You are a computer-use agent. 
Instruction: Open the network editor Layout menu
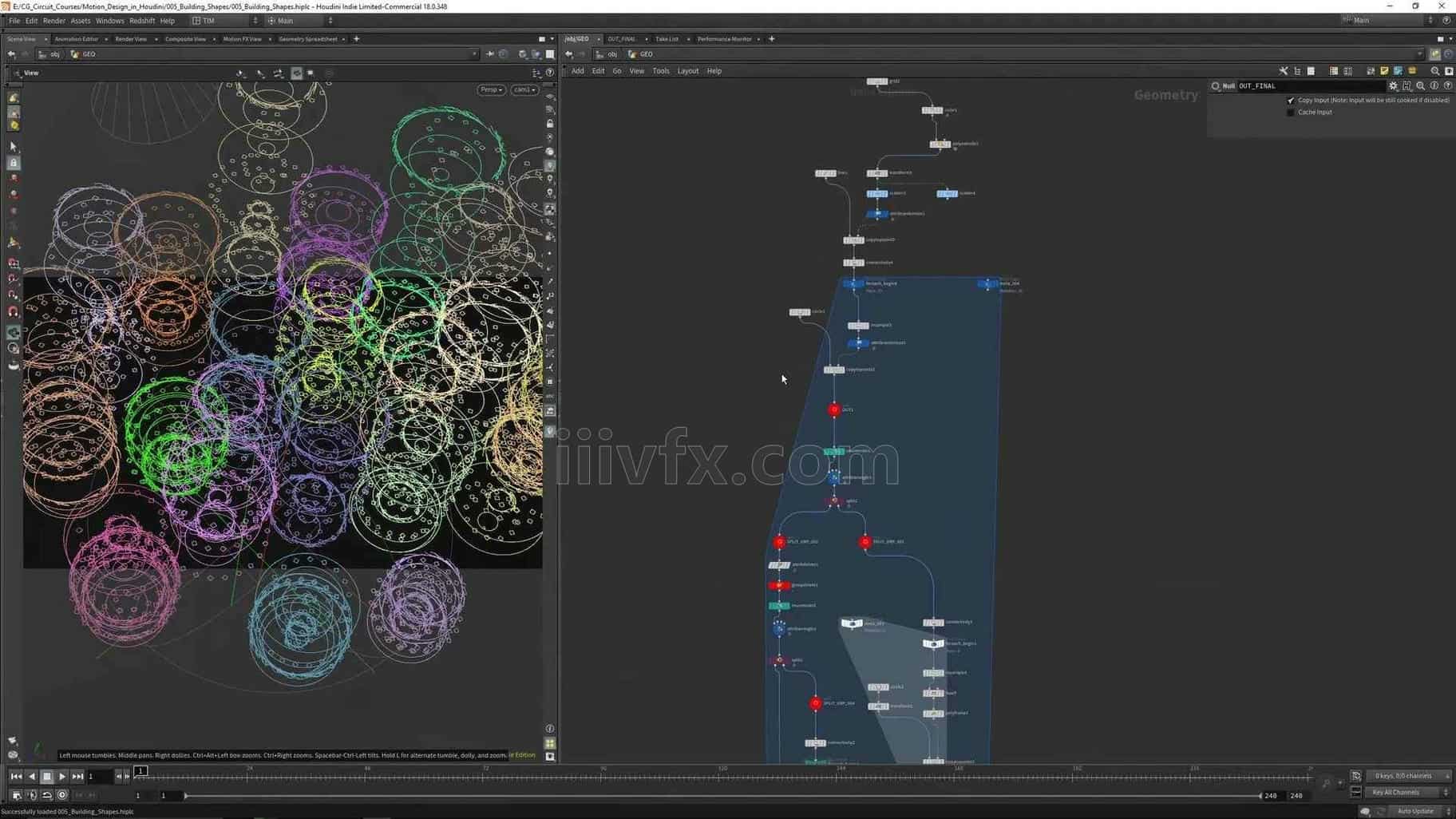687,71
